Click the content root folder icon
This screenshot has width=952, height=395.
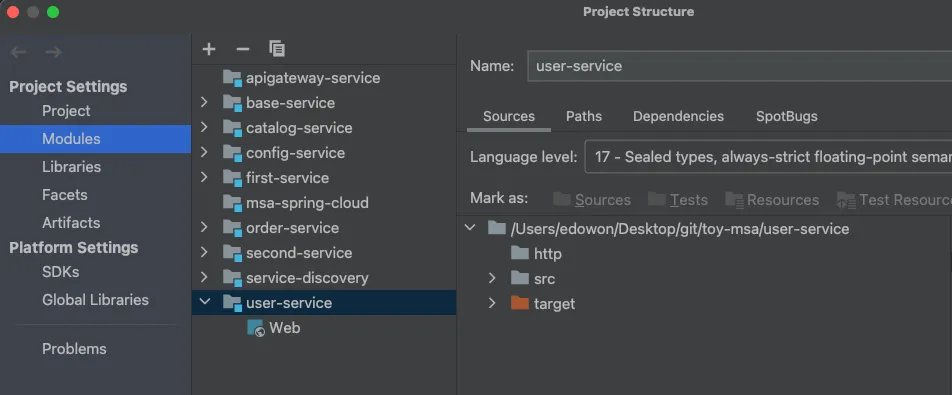pyautogui.click(x=497, y=228)
